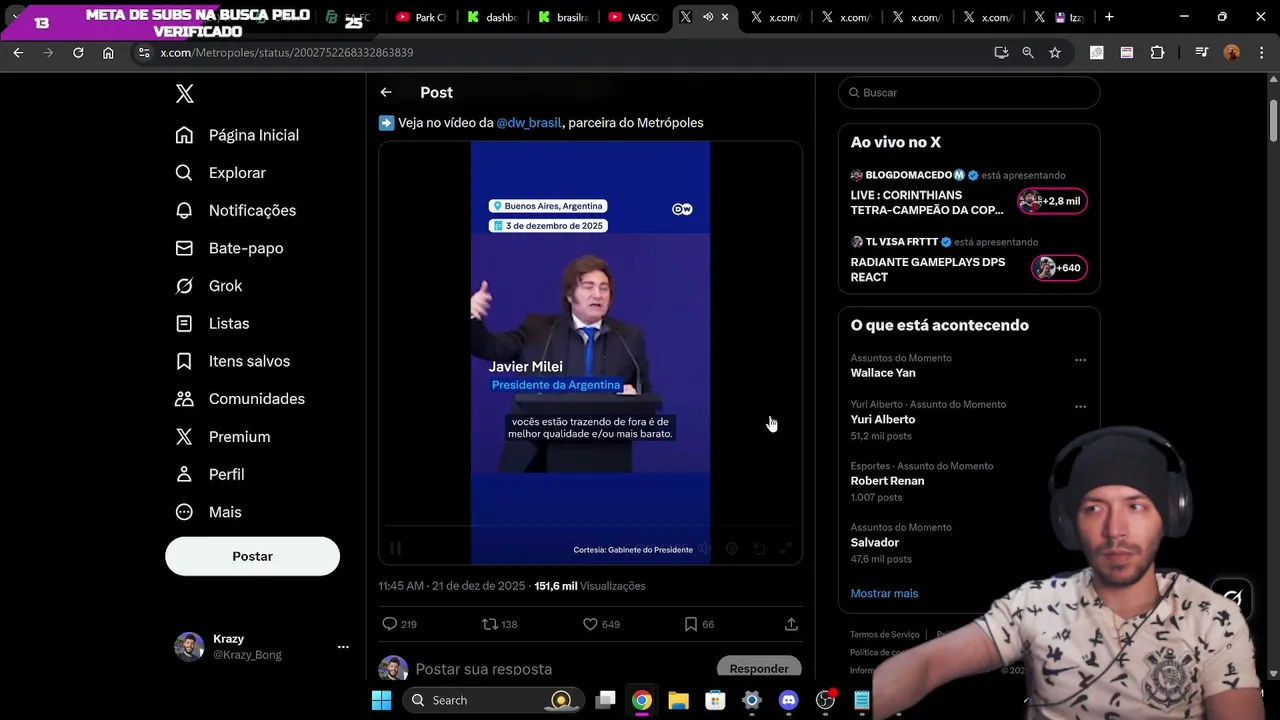Open options for Yuri Alberto trend

tap(1080, 407)
